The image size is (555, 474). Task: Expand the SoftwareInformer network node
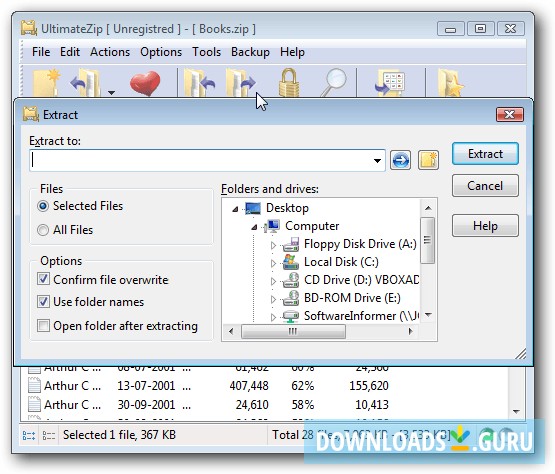(273, 317)
